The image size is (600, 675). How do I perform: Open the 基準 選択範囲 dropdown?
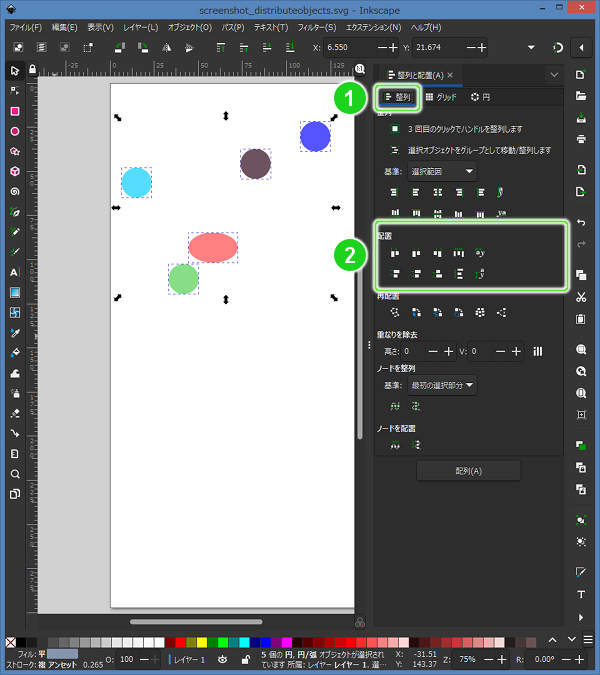442,171
